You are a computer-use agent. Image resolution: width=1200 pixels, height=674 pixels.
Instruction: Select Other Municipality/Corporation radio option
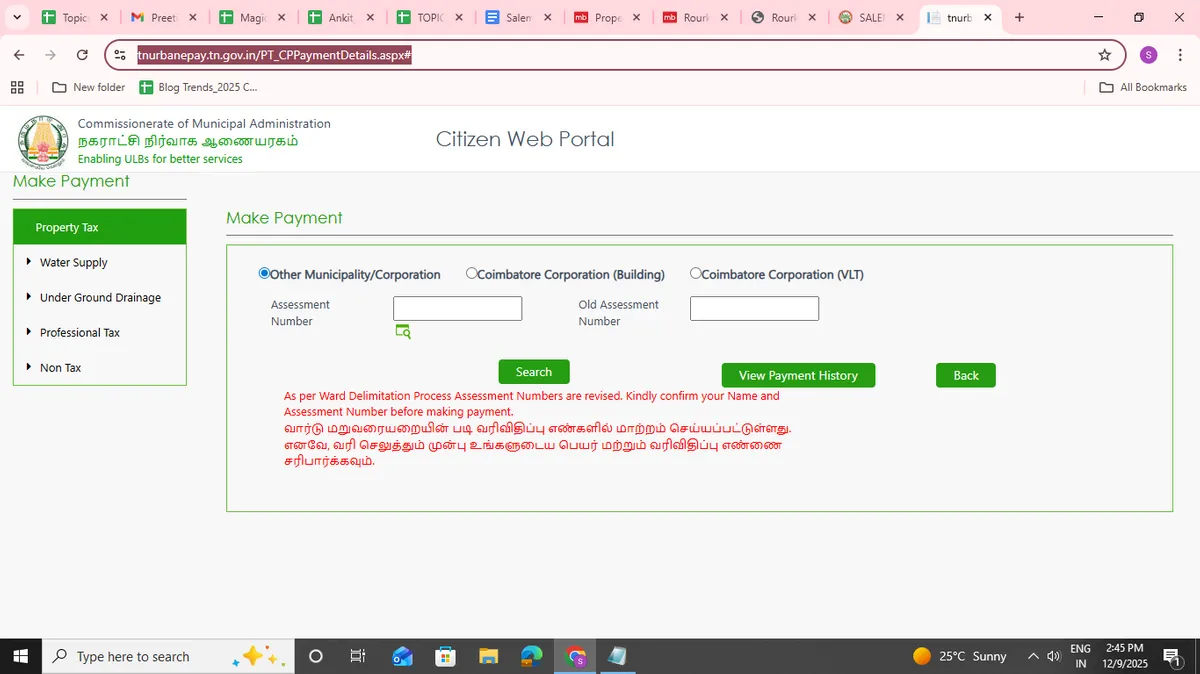point(264,273)
